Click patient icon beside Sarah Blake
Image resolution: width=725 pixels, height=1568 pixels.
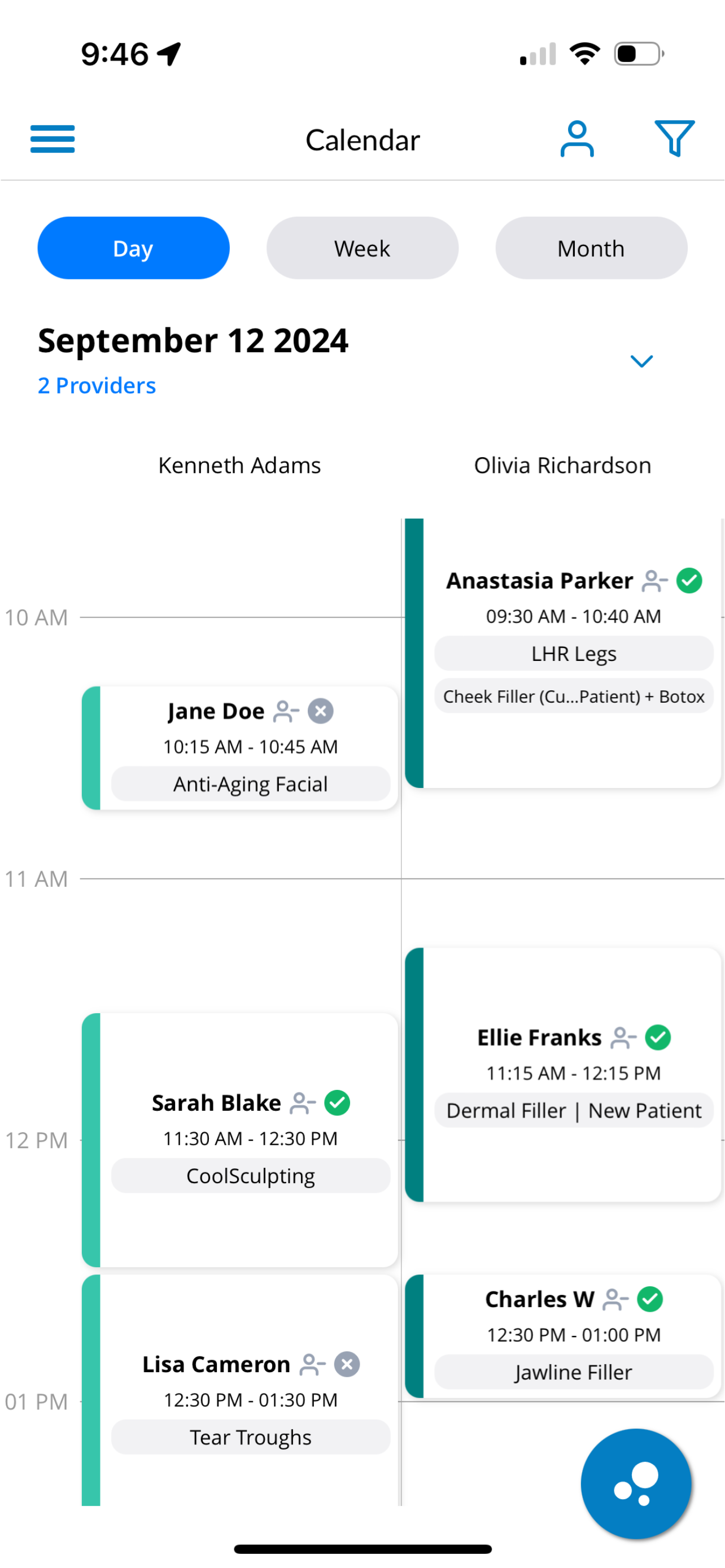(x=303, y=1102)
